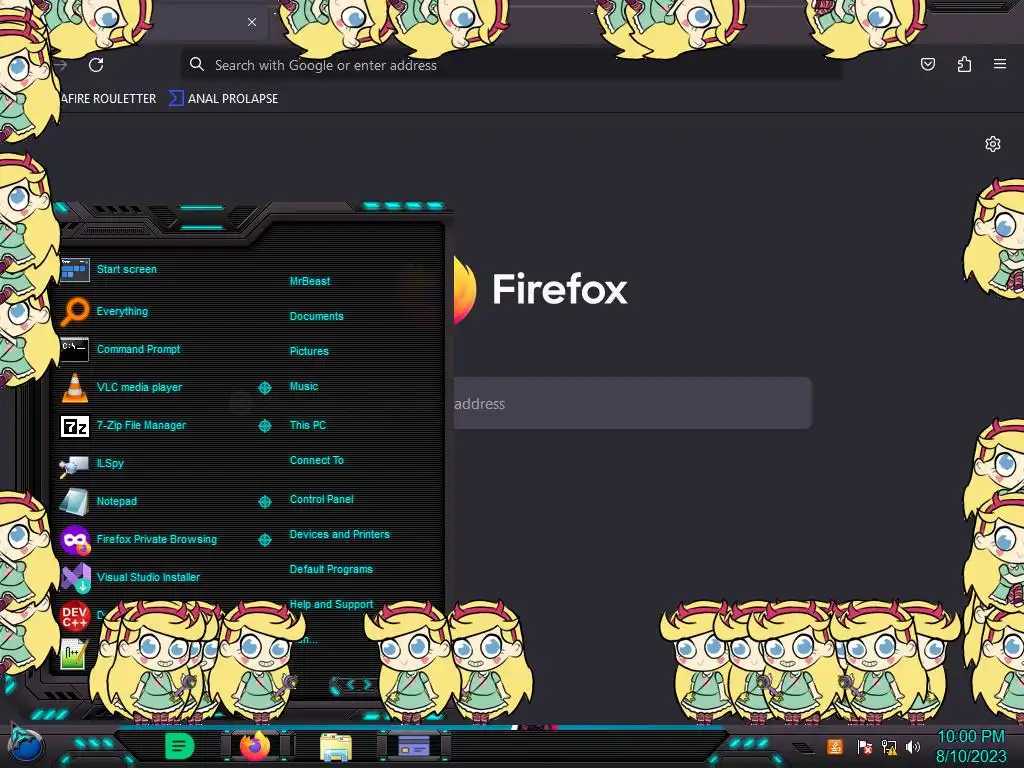
Task: Open green notes app on taskbar
Action: (179, 746)
